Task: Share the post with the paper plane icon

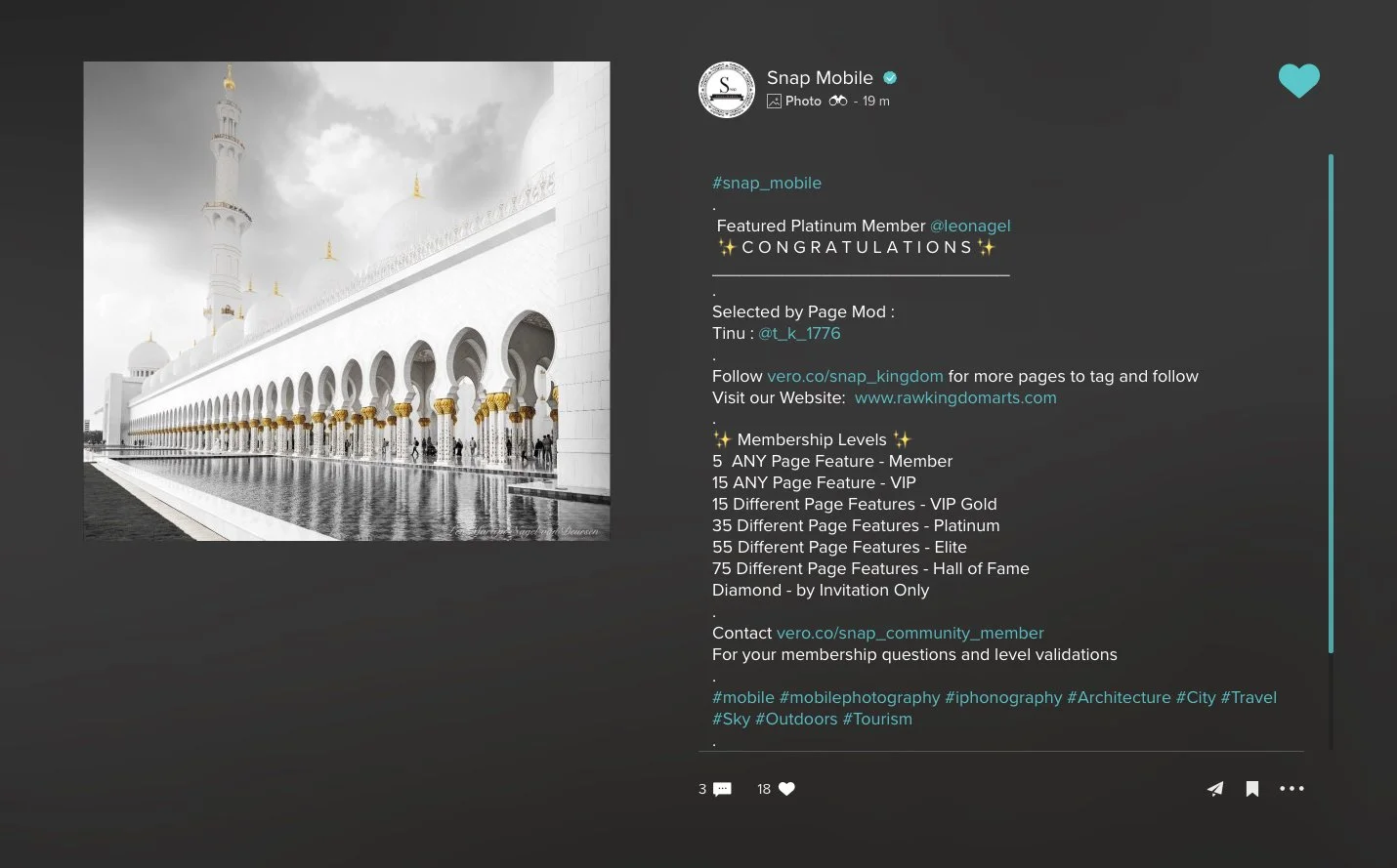Action: (1214, 789)
